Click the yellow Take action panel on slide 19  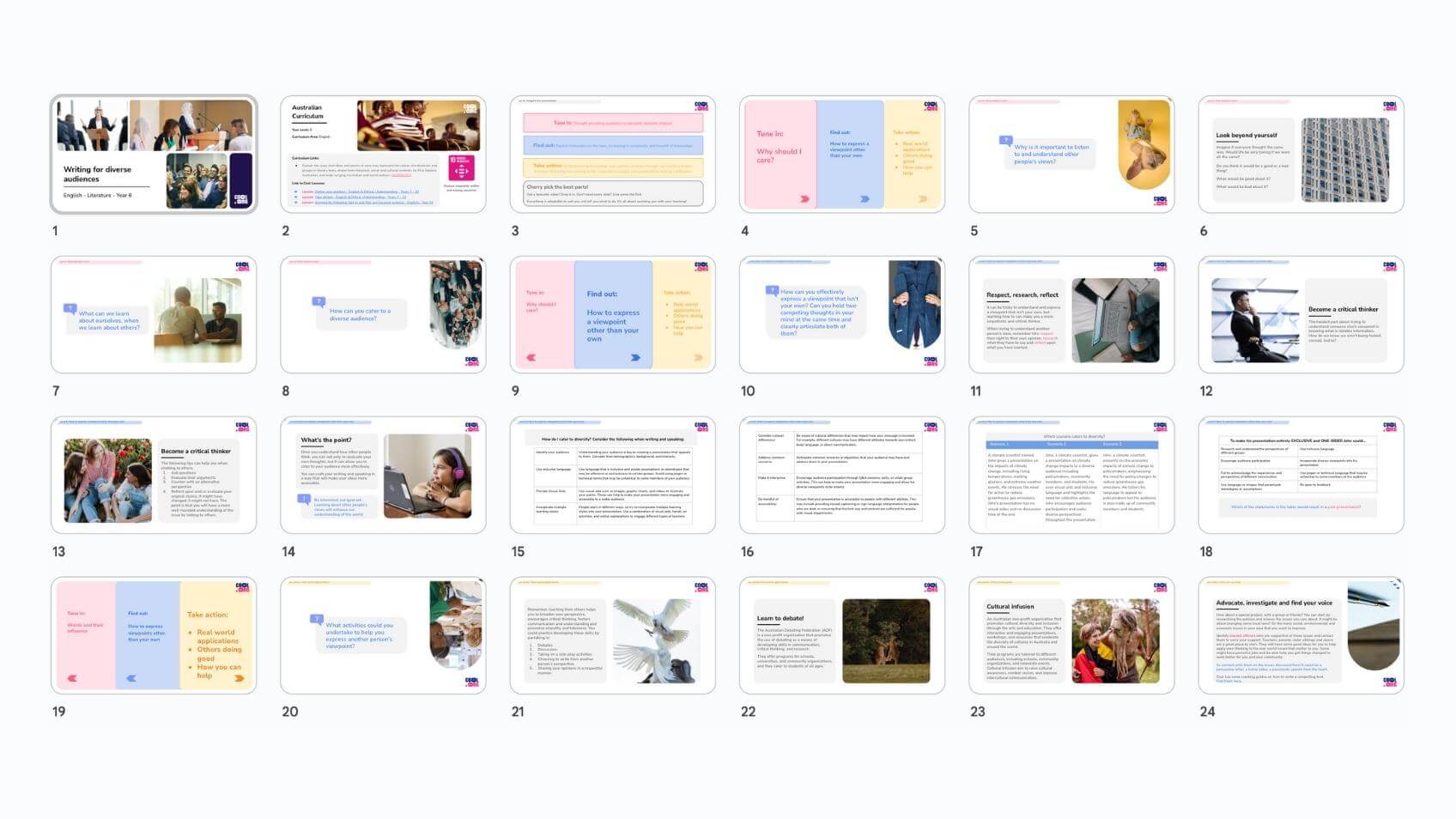(216, 635)
